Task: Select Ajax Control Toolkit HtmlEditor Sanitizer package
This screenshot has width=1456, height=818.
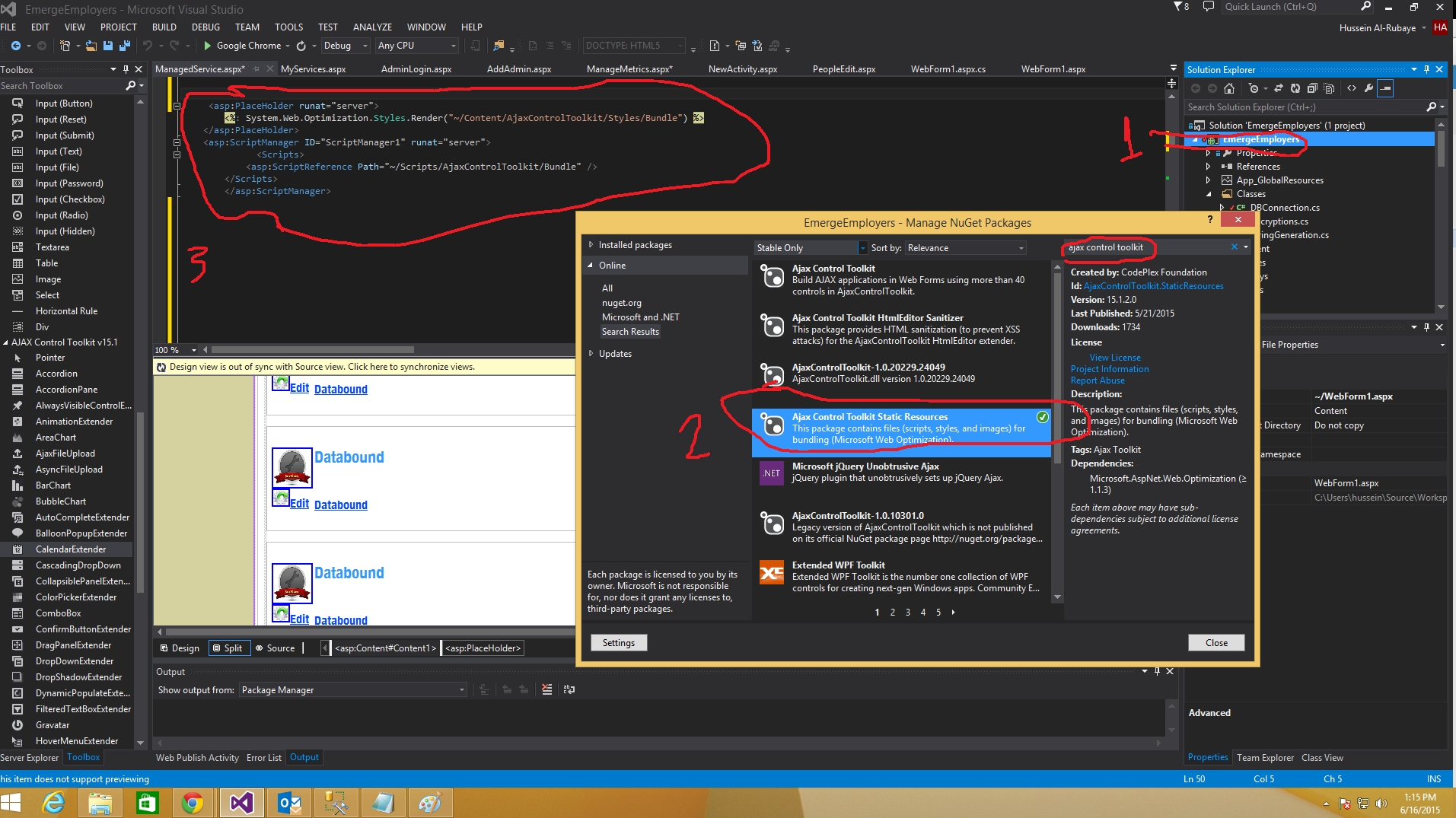Action: (x=901, y=329)
